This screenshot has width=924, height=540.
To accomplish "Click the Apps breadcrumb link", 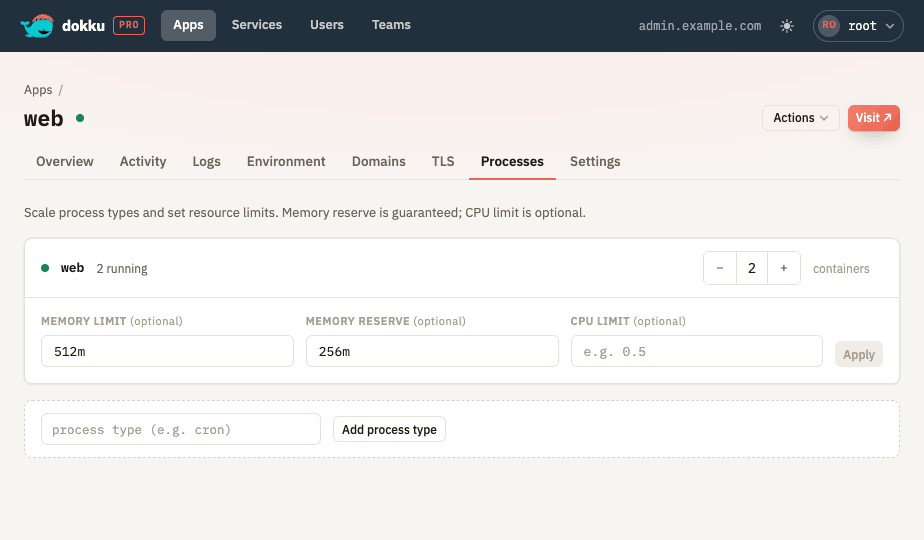I will tap(38, 90).
